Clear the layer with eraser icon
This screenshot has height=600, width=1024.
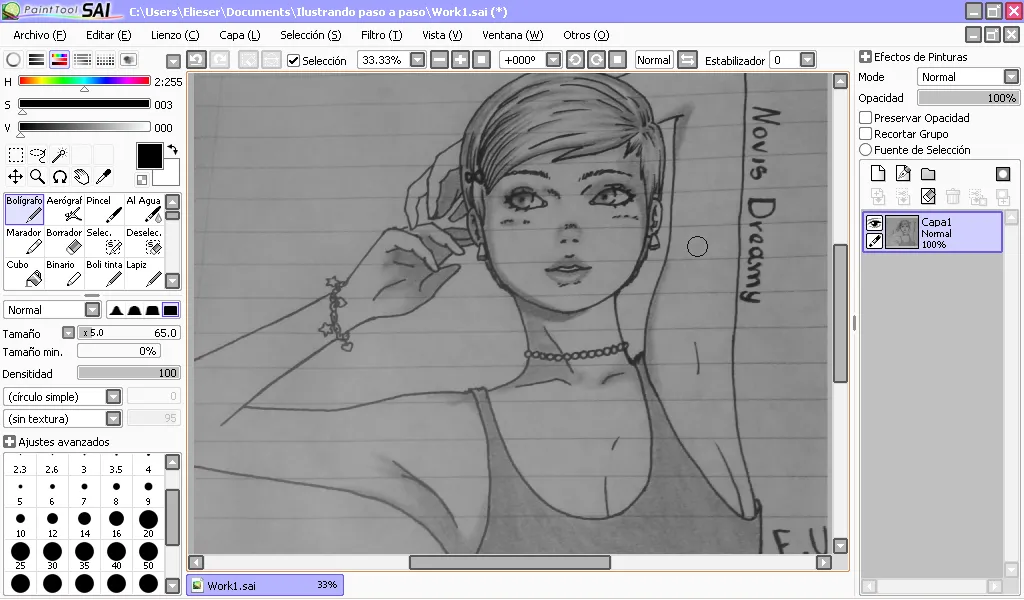tap(928, 196)
